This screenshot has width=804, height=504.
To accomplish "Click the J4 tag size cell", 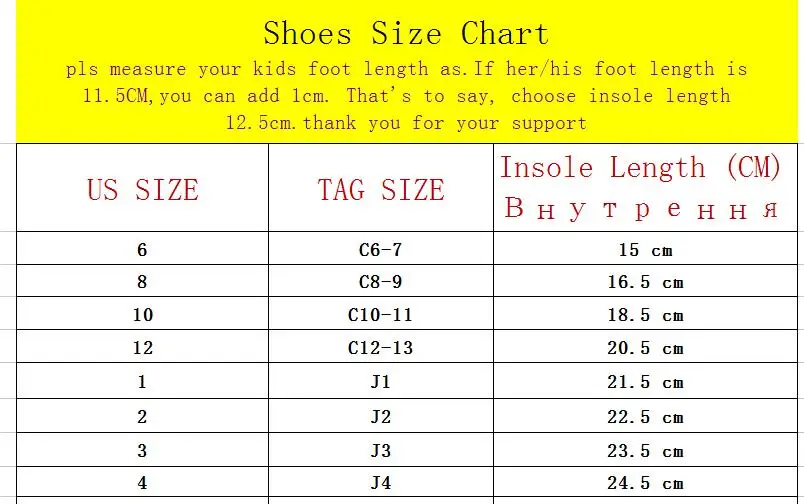I will [380, 483].
